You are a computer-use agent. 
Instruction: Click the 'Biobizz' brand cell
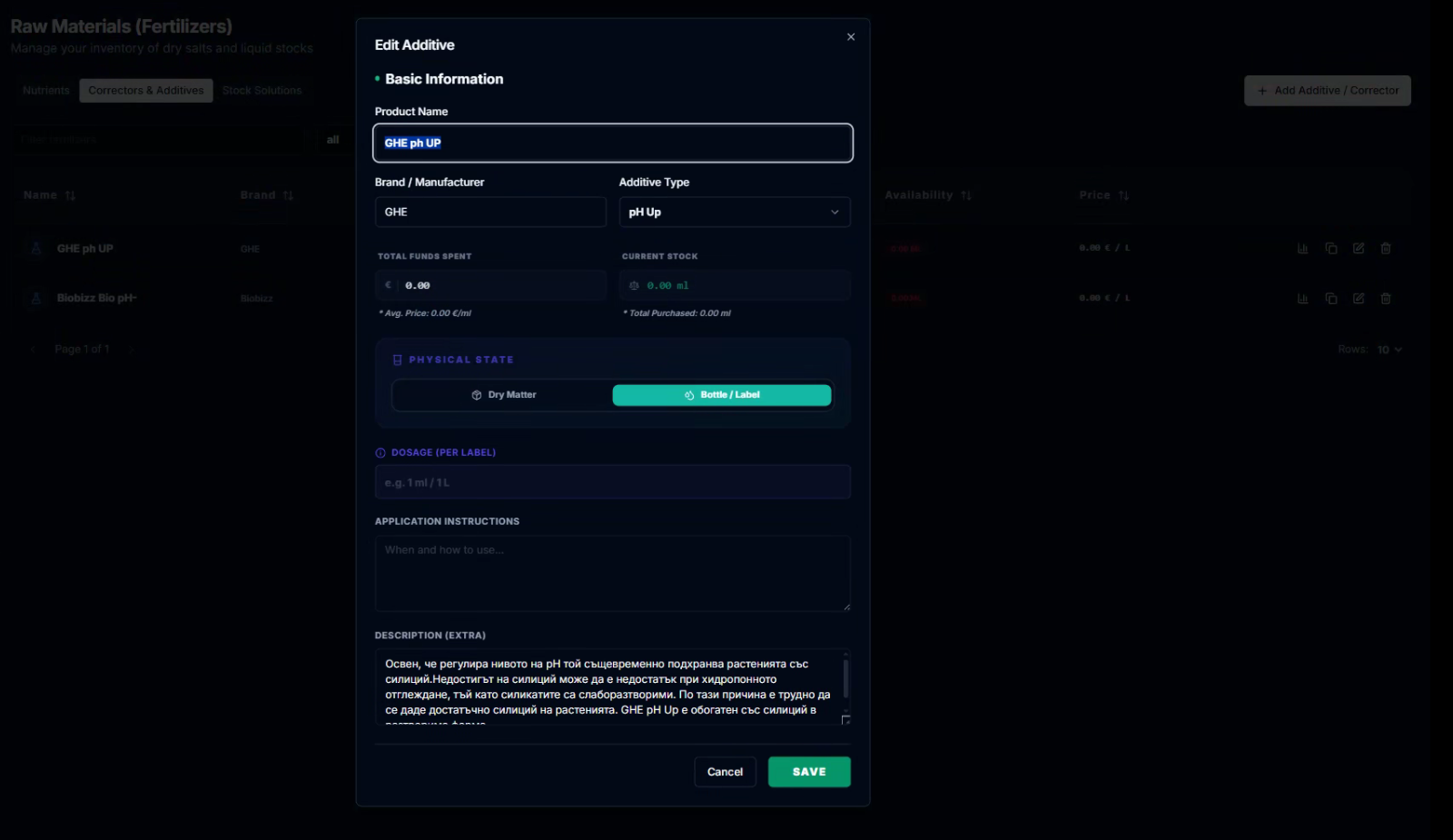257,299
